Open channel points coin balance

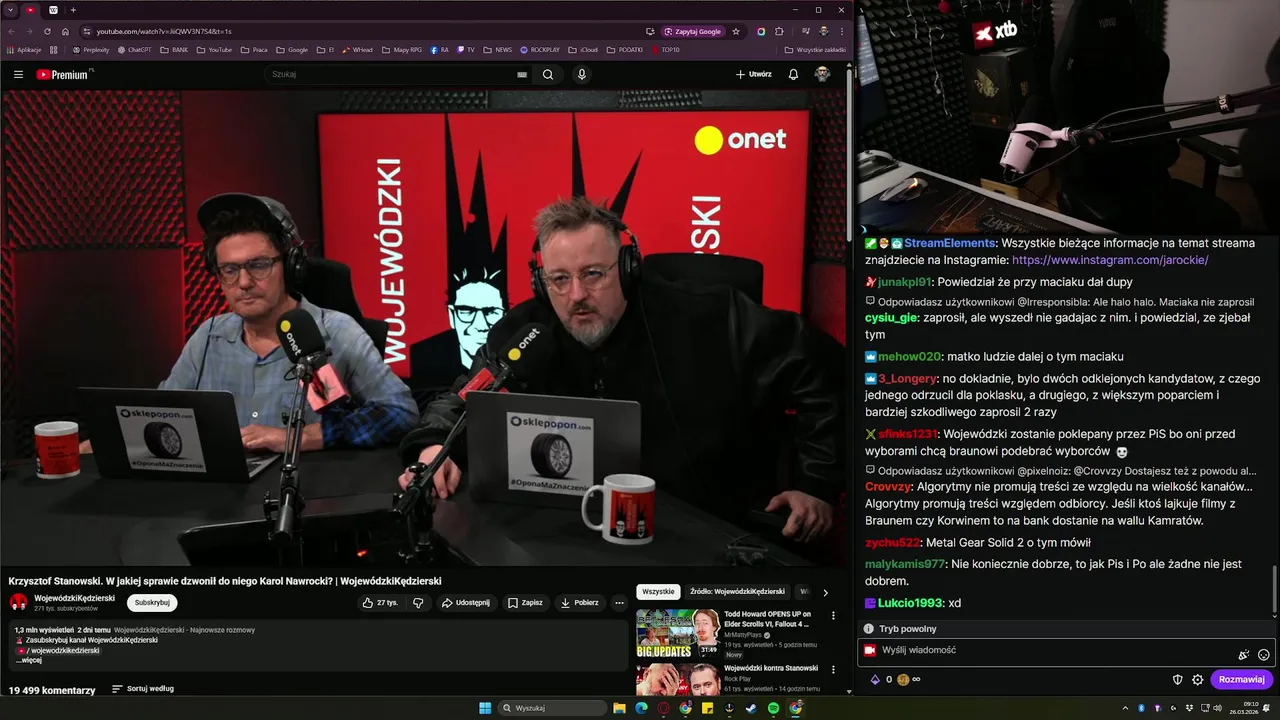pos(909,680)
